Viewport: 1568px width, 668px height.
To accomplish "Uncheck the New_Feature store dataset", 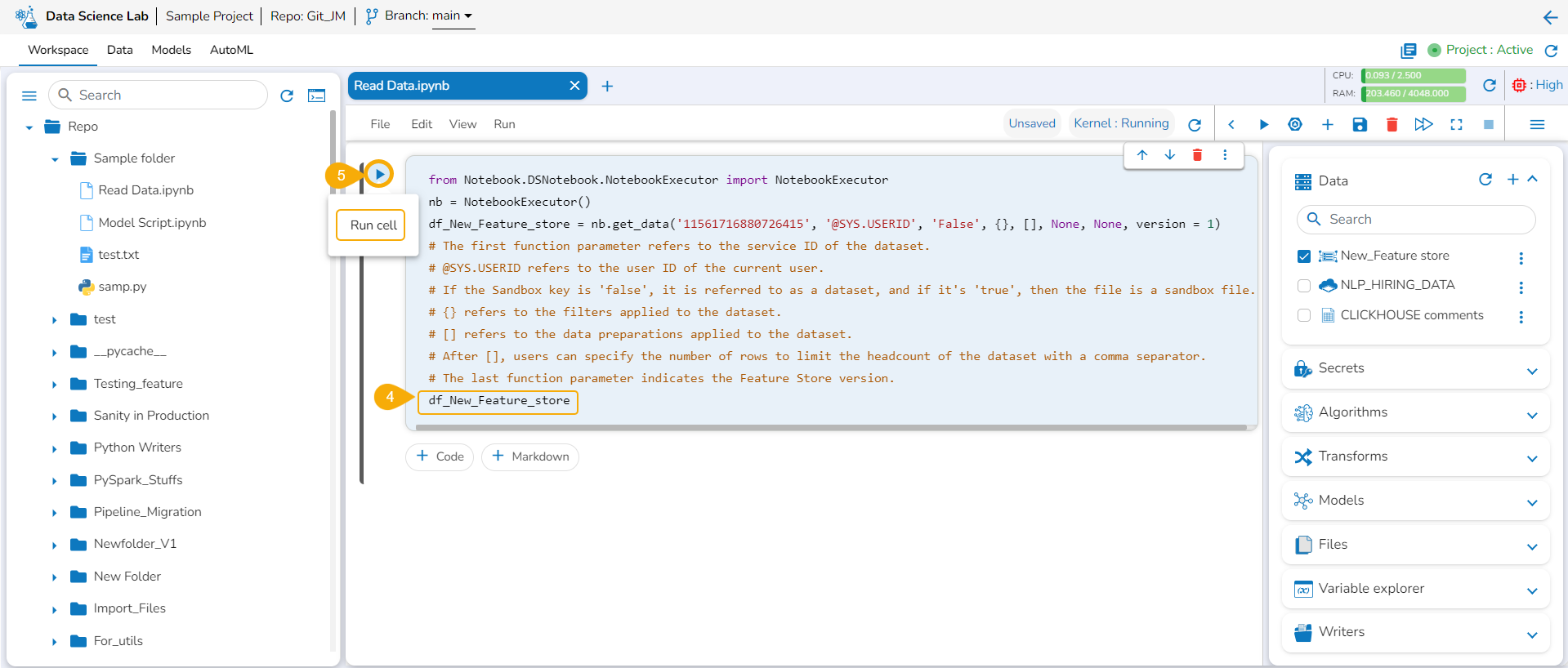I will tap(1304, 256).
